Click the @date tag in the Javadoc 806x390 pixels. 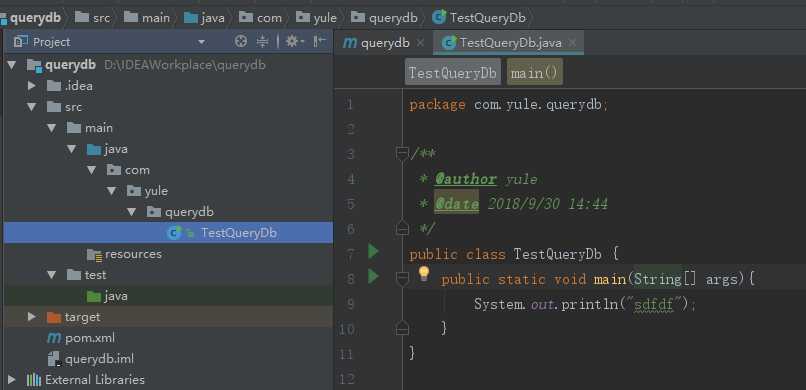click(456, 204)
